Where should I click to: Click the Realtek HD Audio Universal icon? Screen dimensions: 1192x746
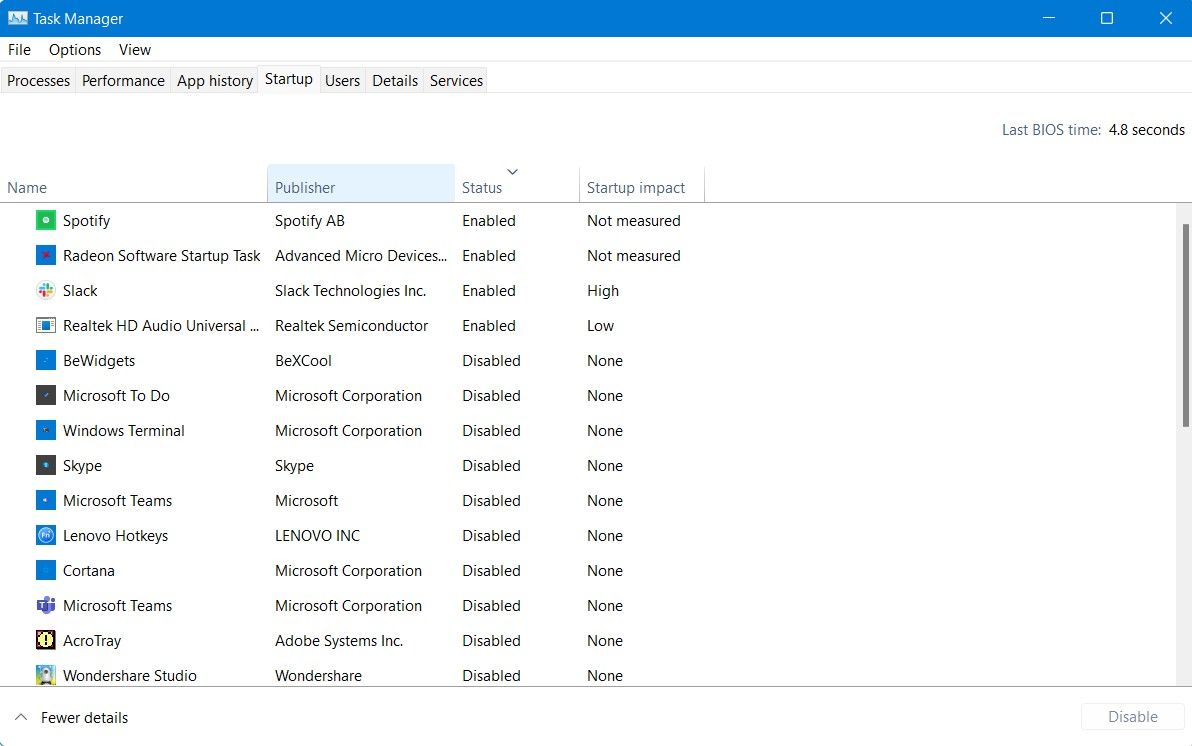(45, 325)
